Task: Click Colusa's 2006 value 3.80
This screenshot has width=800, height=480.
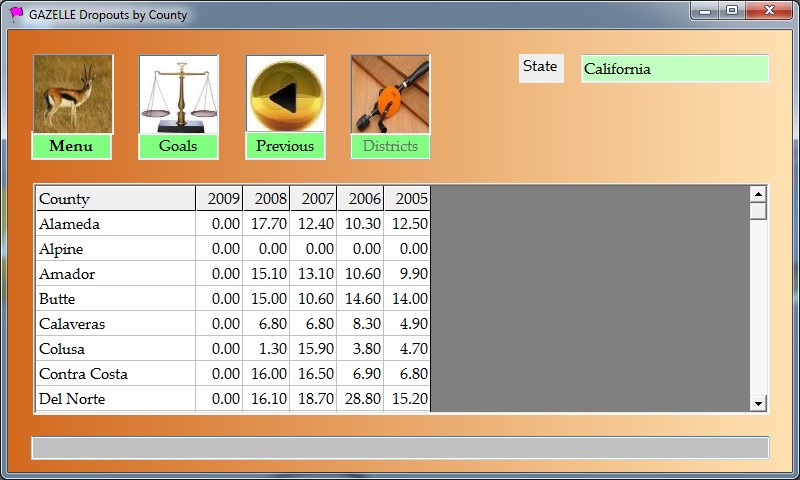Action: point(360,348)
